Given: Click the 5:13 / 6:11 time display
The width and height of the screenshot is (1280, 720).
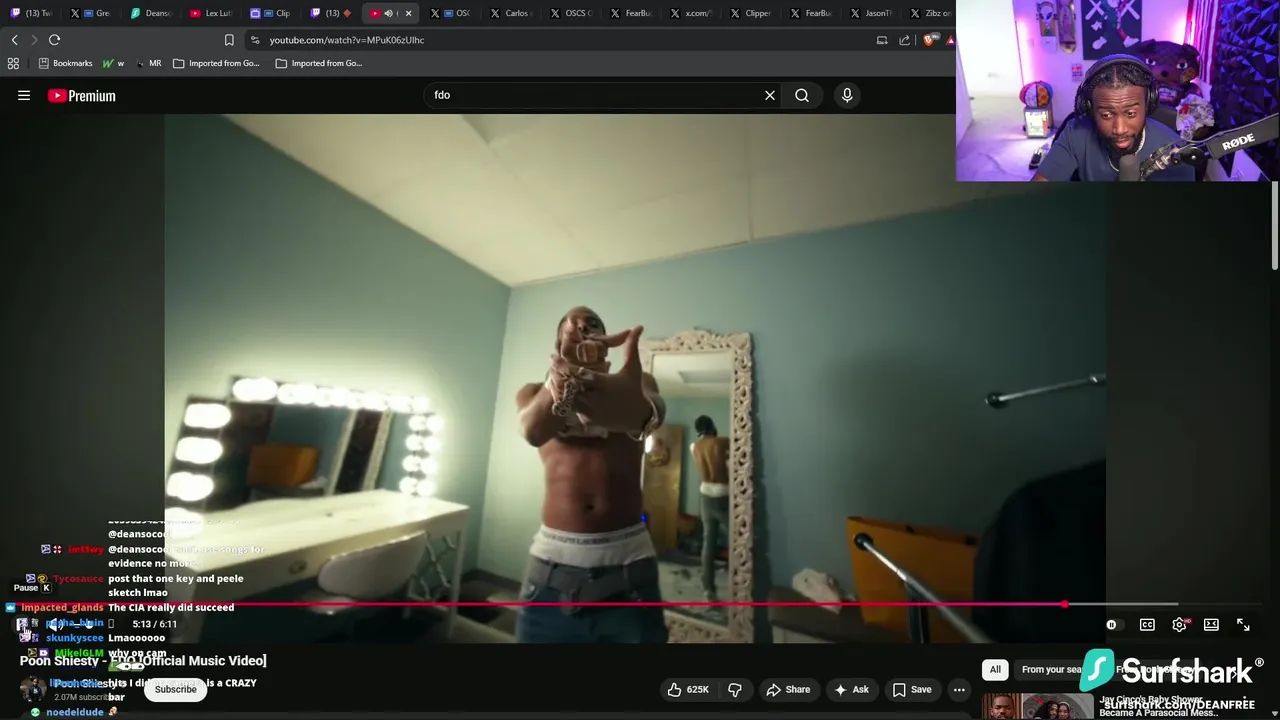Looking at the screenshot, I should pos(154,624).
